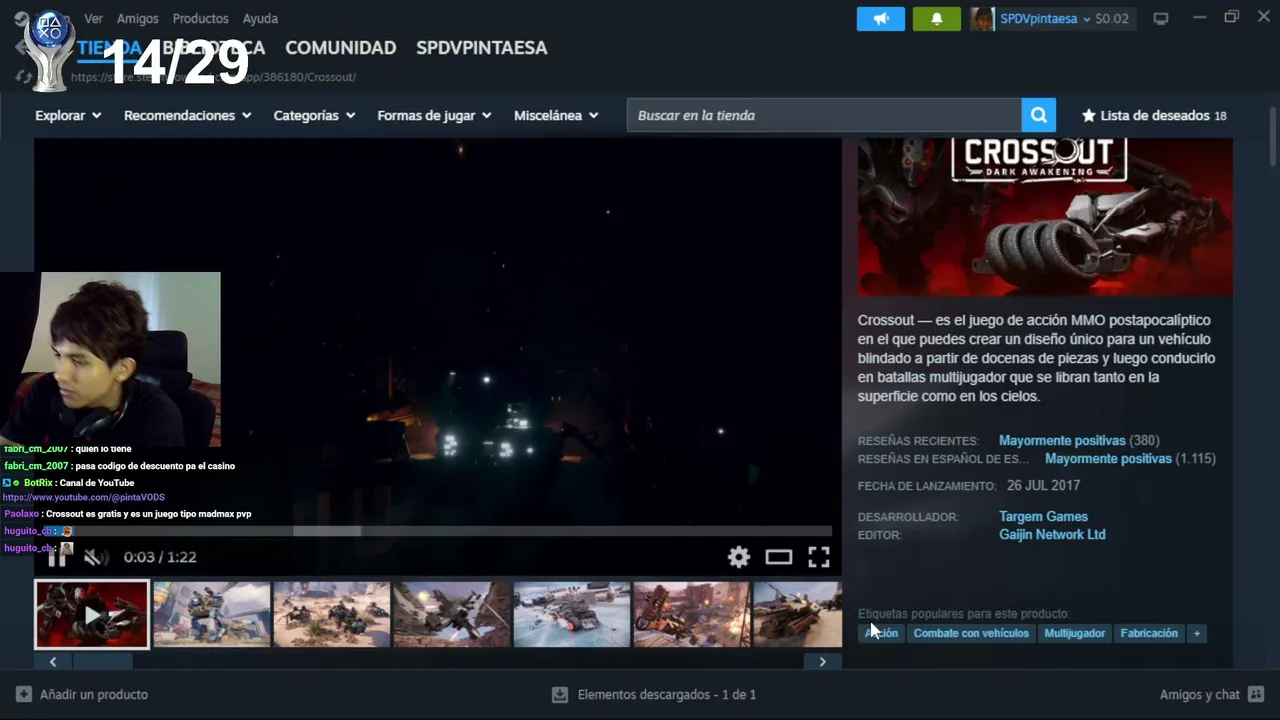
Task: Click the release date 26 JUL 2017
Action: coord(1043,485)
